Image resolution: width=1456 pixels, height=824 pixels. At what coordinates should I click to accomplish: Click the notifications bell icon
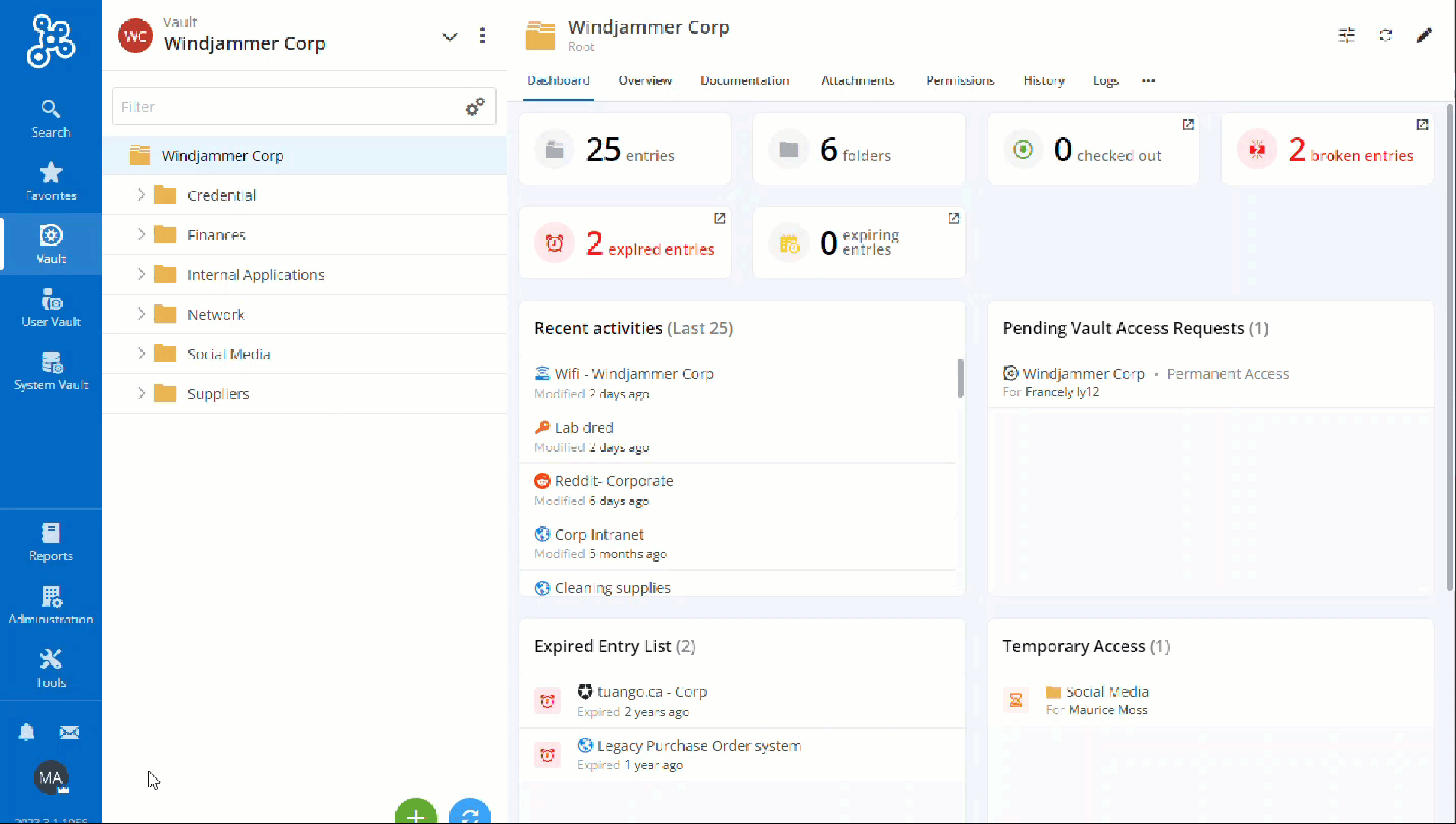pyautogui.click(x=27, y=732)
